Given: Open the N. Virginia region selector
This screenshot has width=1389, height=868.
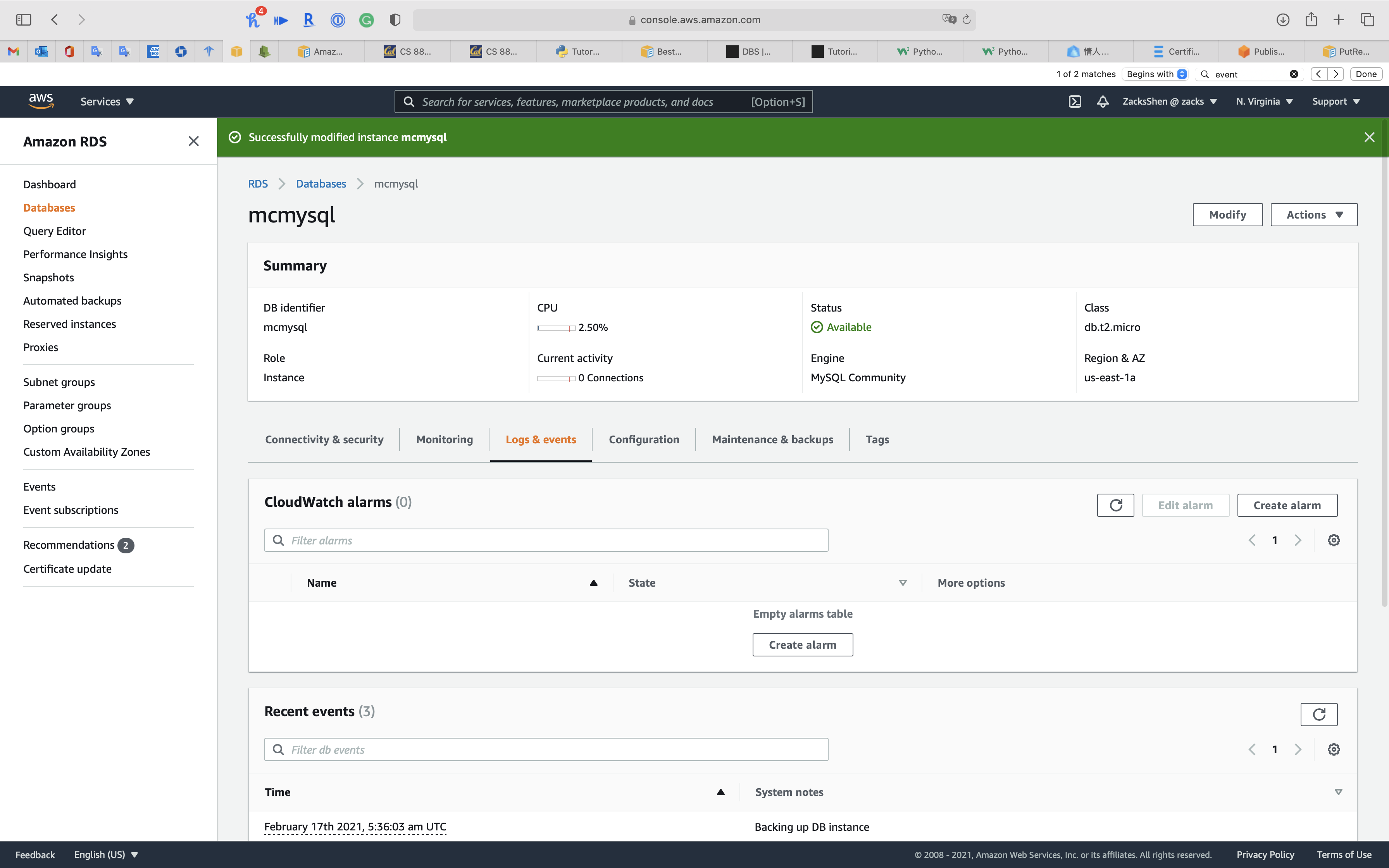Looking at the screenshot, I should click(x=1264, y=102).
